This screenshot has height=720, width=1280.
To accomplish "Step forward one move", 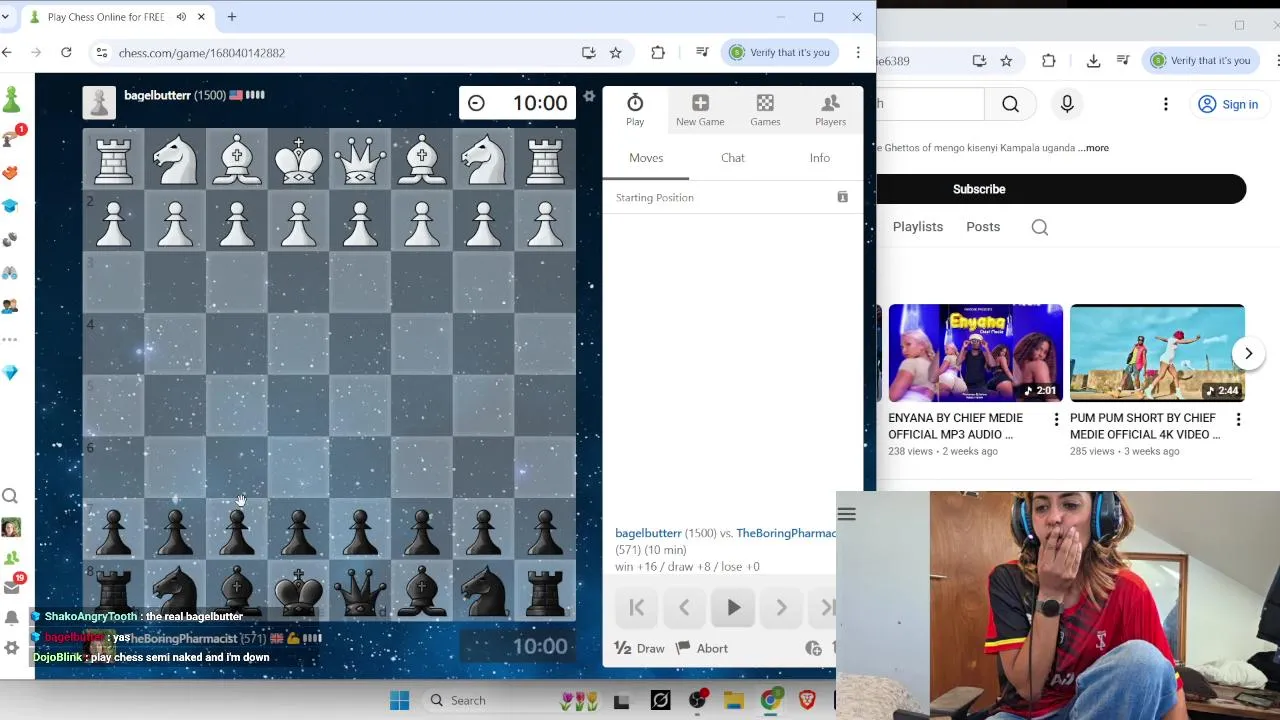I will pyautogui.click(x=781, y=607).
